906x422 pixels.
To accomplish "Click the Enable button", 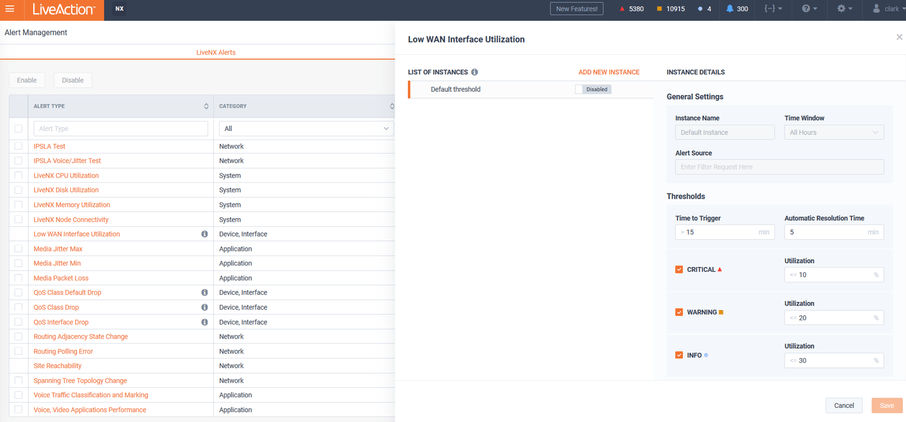I will (x=27, y=80).
